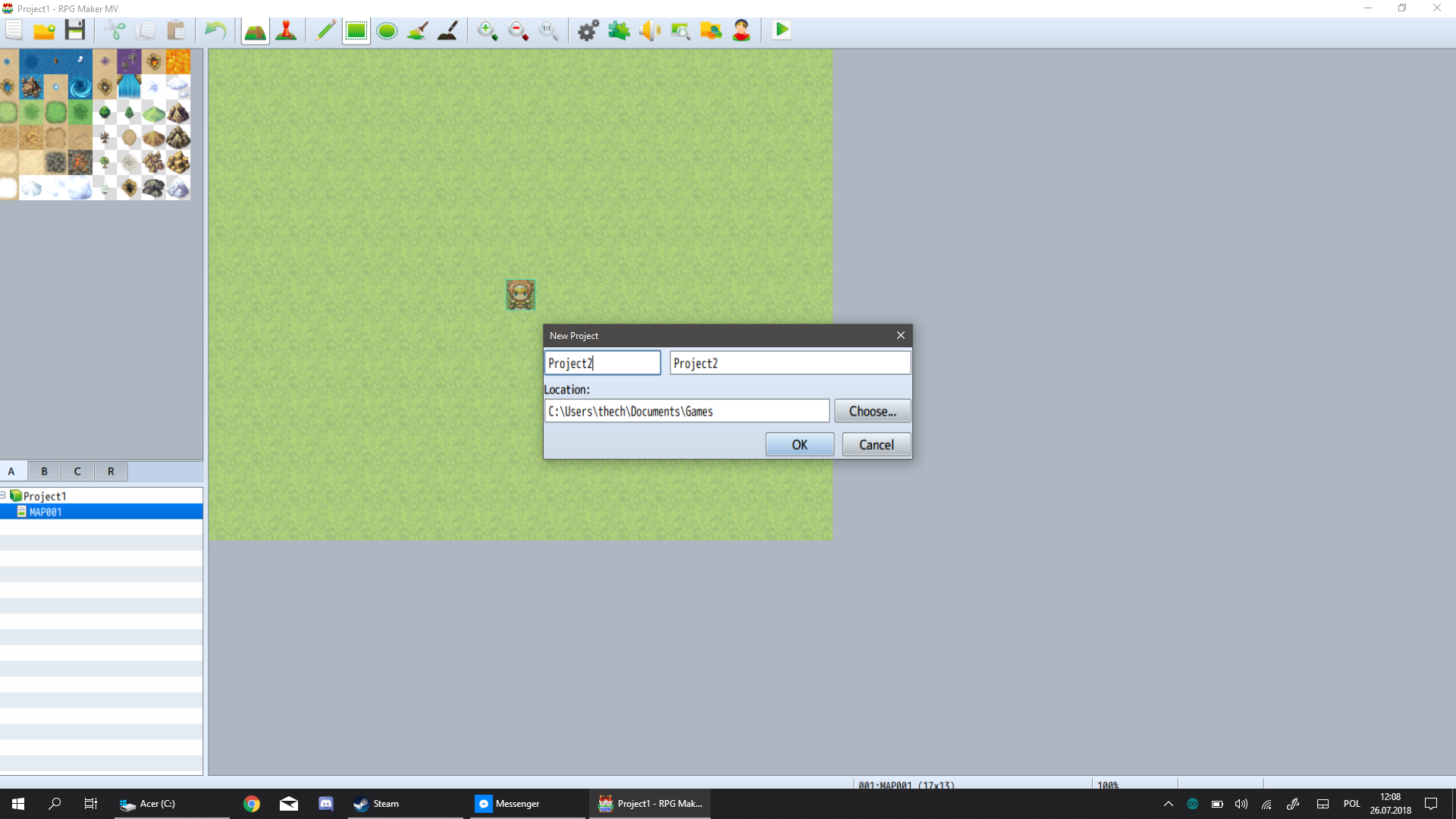
Task: Open the Database gear icon
Action: click(588, 31)
